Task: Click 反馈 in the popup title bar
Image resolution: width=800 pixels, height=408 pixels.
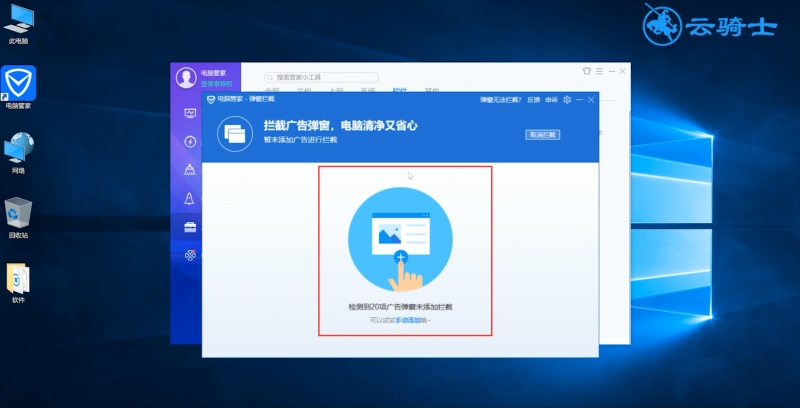Action: 534,100
